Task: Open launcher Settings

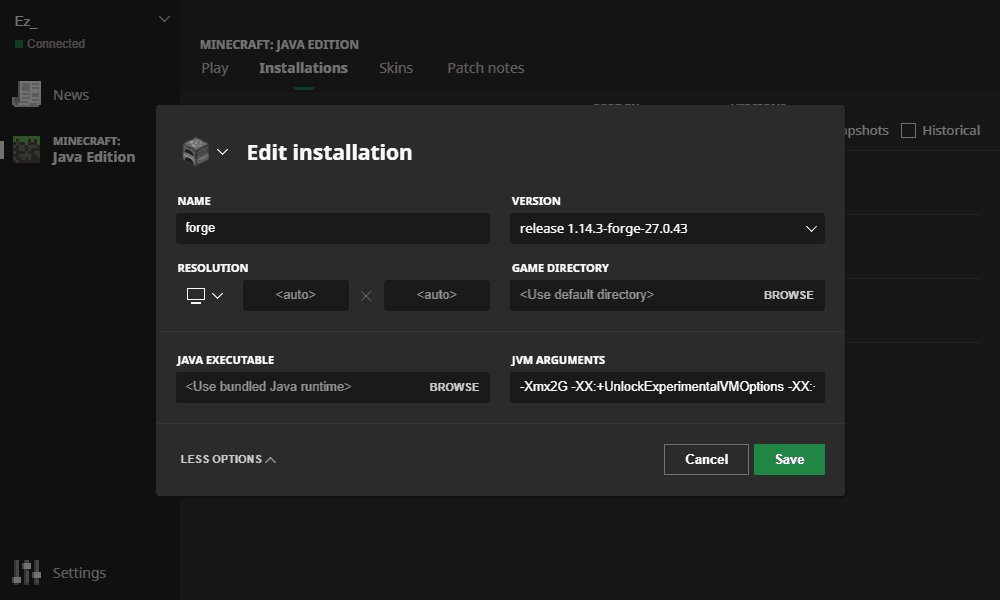Action: (x=79, y=573)
